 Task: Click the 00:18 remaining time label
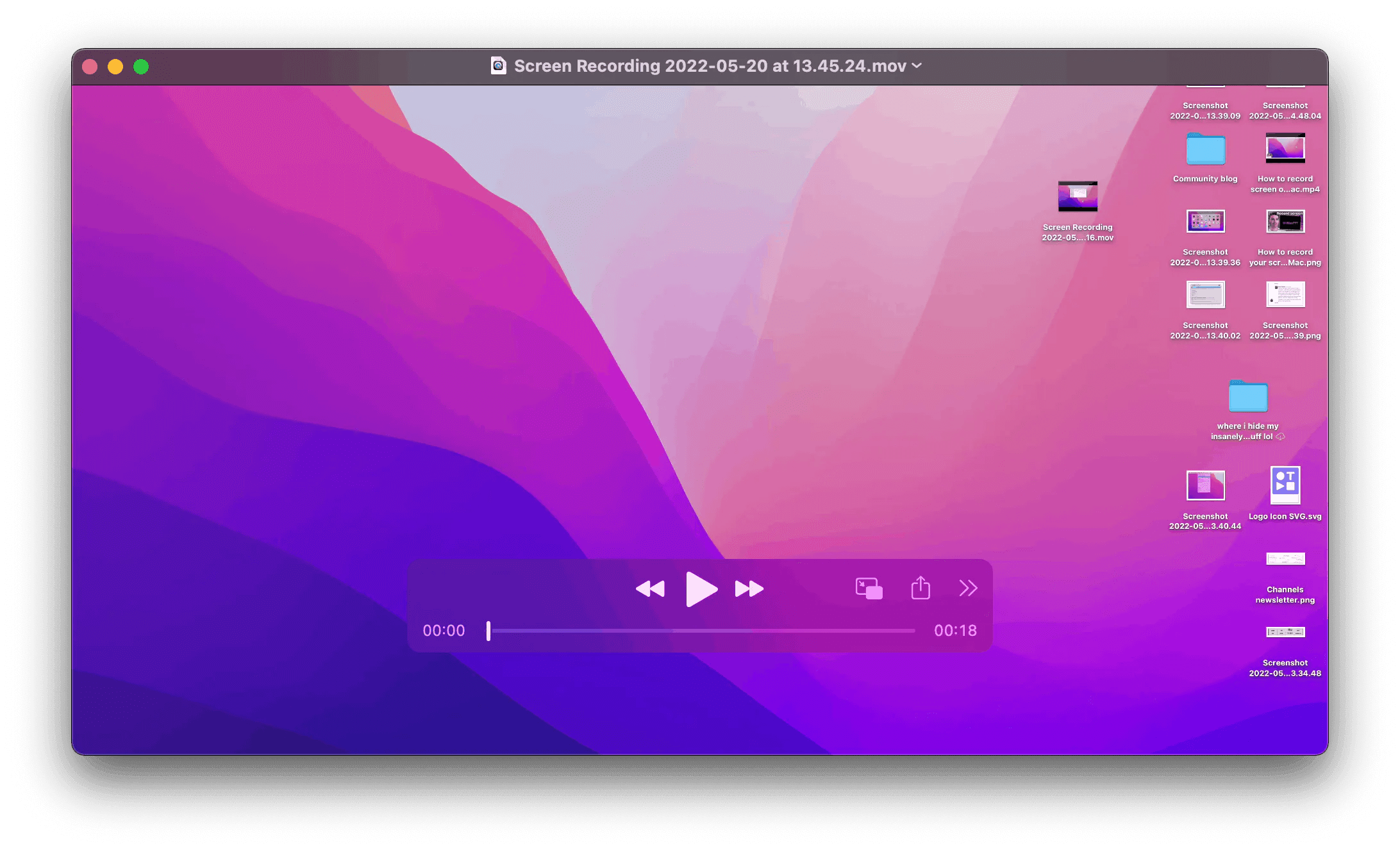coord(955,631)
